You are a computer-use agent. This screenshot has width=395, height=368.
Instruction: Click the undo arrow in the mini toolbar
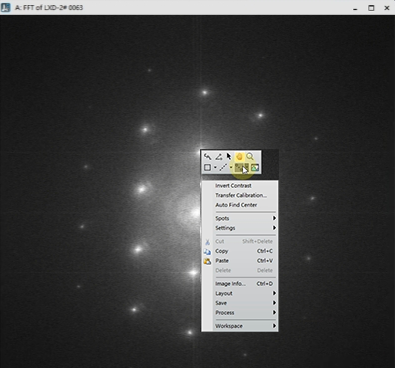[207, 156]
